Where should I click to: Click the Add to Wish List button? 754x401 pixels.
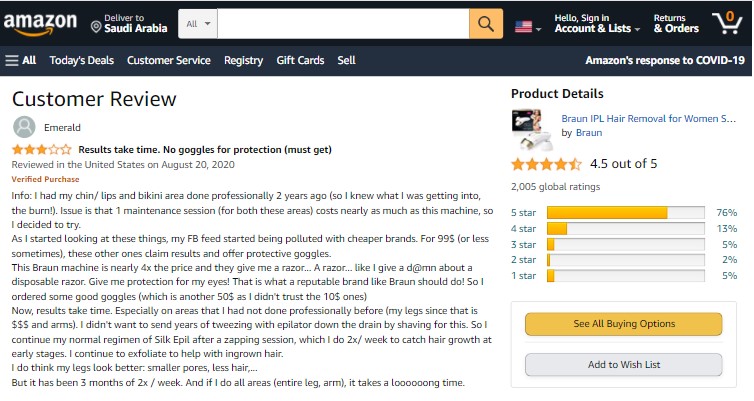pos(624,365)
